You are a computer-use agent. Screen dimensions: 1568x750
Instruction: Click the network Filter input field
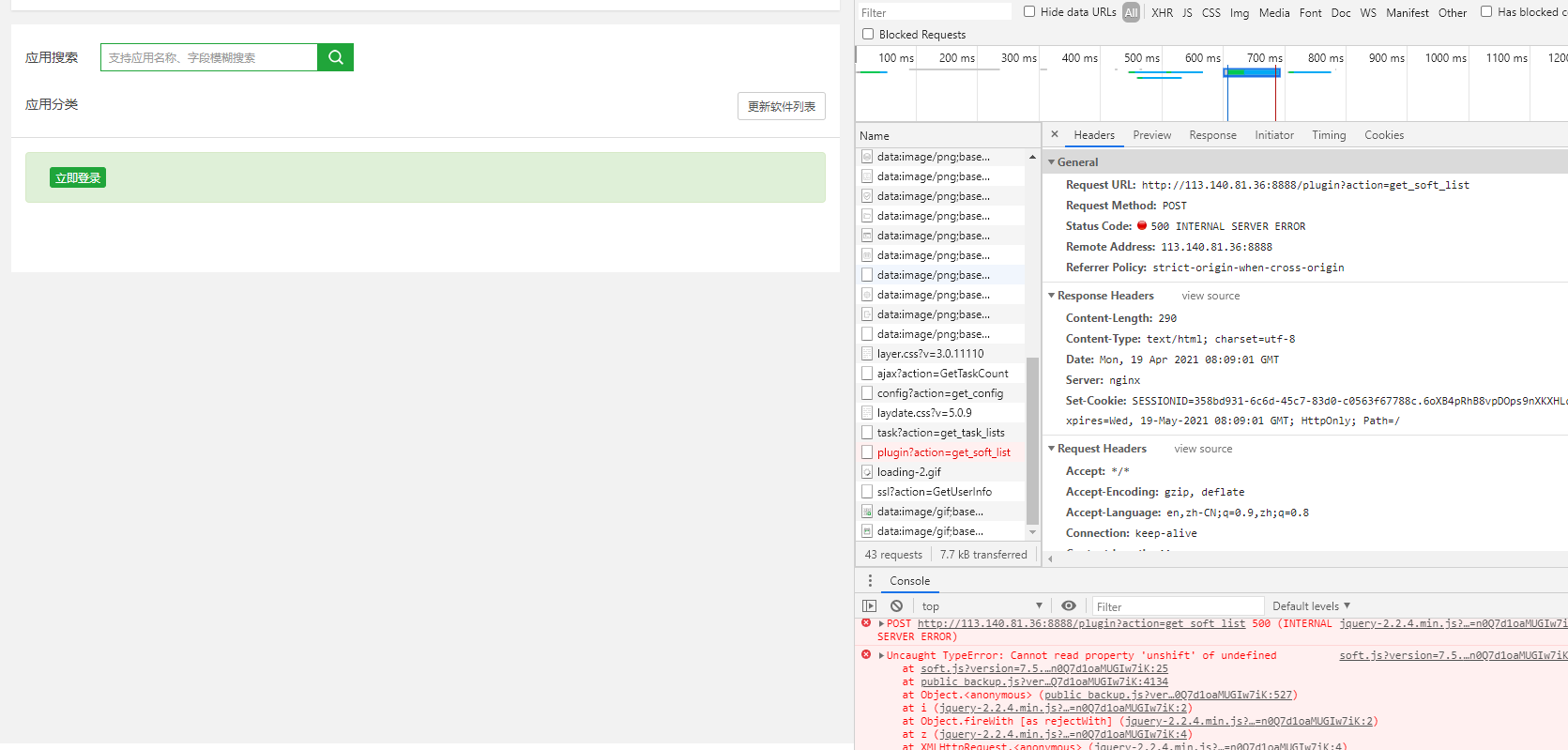click(x=935, y=12)
